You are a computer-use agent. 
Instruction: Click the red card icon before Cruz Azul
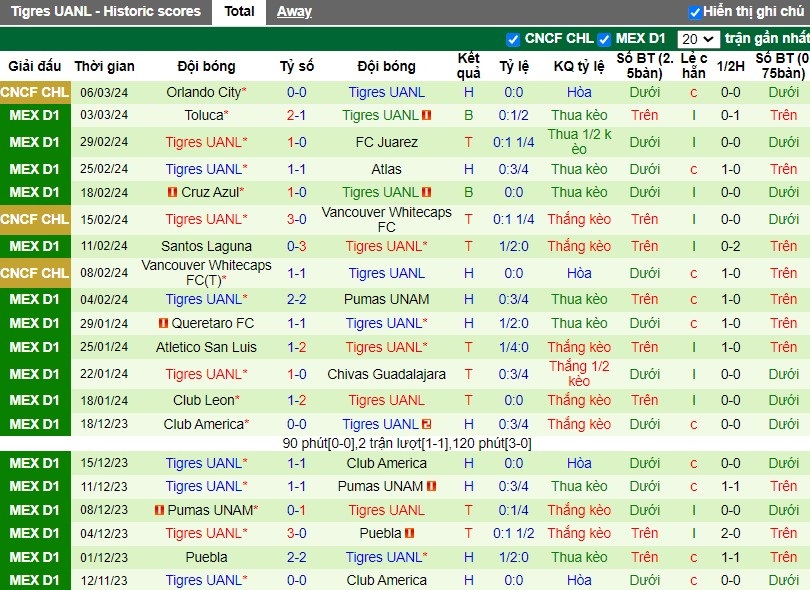[x=173, y=192]
